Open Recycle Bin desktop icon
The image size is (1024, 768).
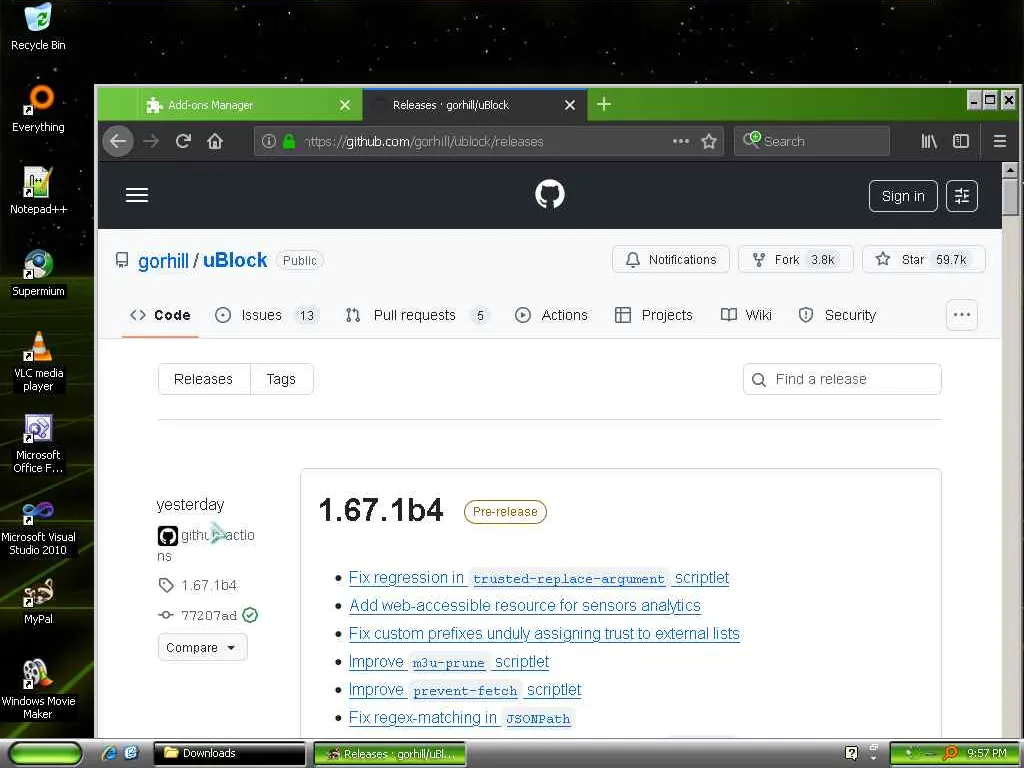pos(38,26)
